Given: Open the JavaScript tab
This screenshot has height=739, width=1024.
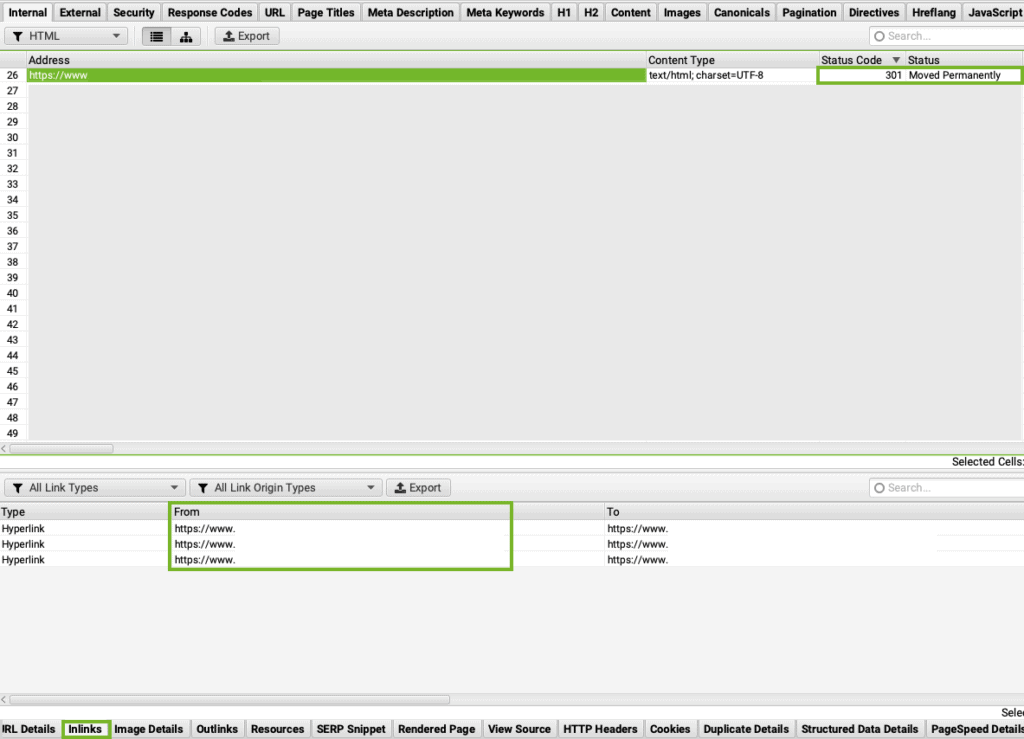Looking at the screenshot, I should pyautogui.click(x=994, y=12).
